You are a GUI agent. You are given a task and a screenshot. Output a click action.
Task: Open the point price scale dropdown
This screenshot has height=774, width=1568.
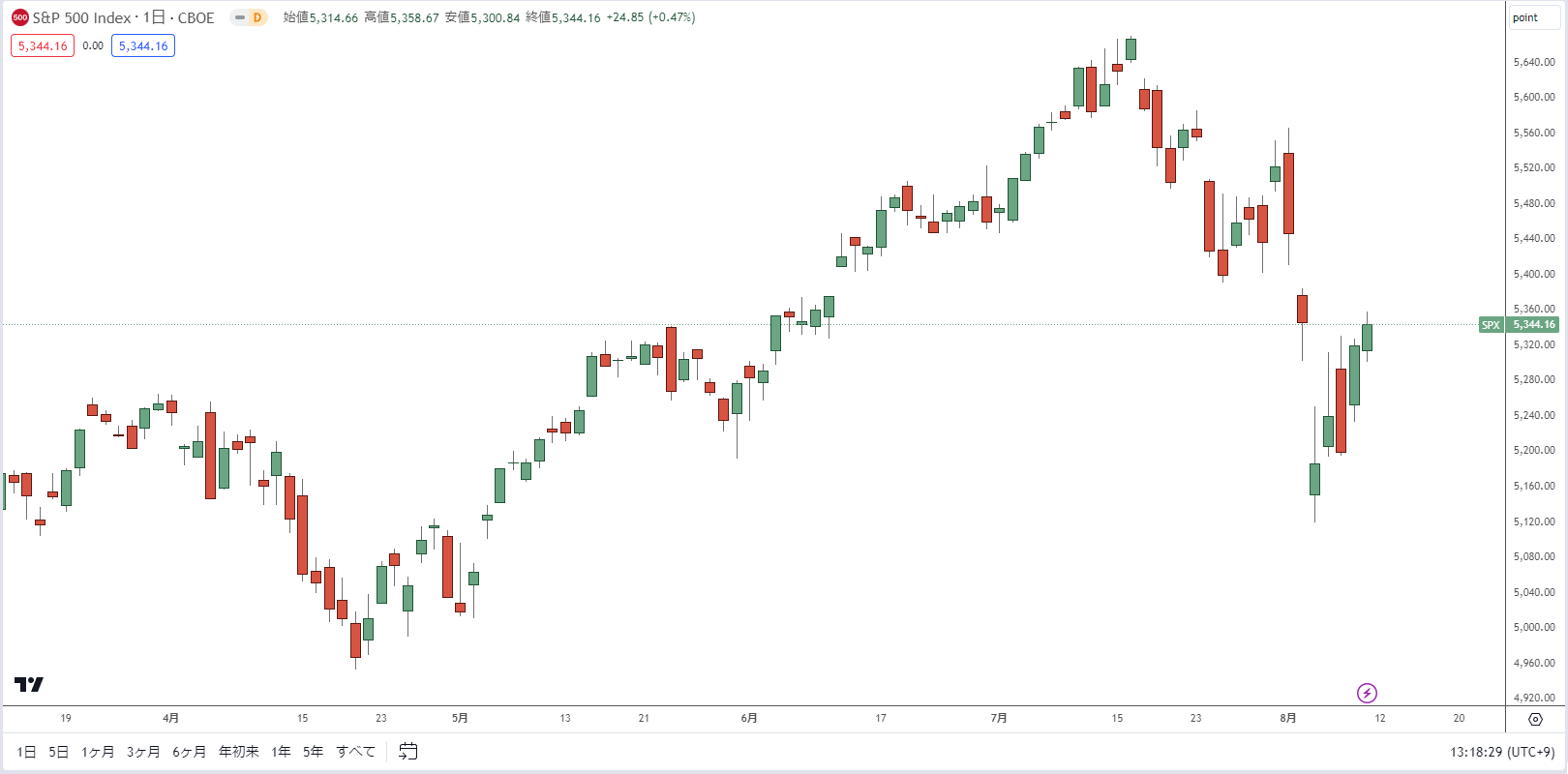1525,17
